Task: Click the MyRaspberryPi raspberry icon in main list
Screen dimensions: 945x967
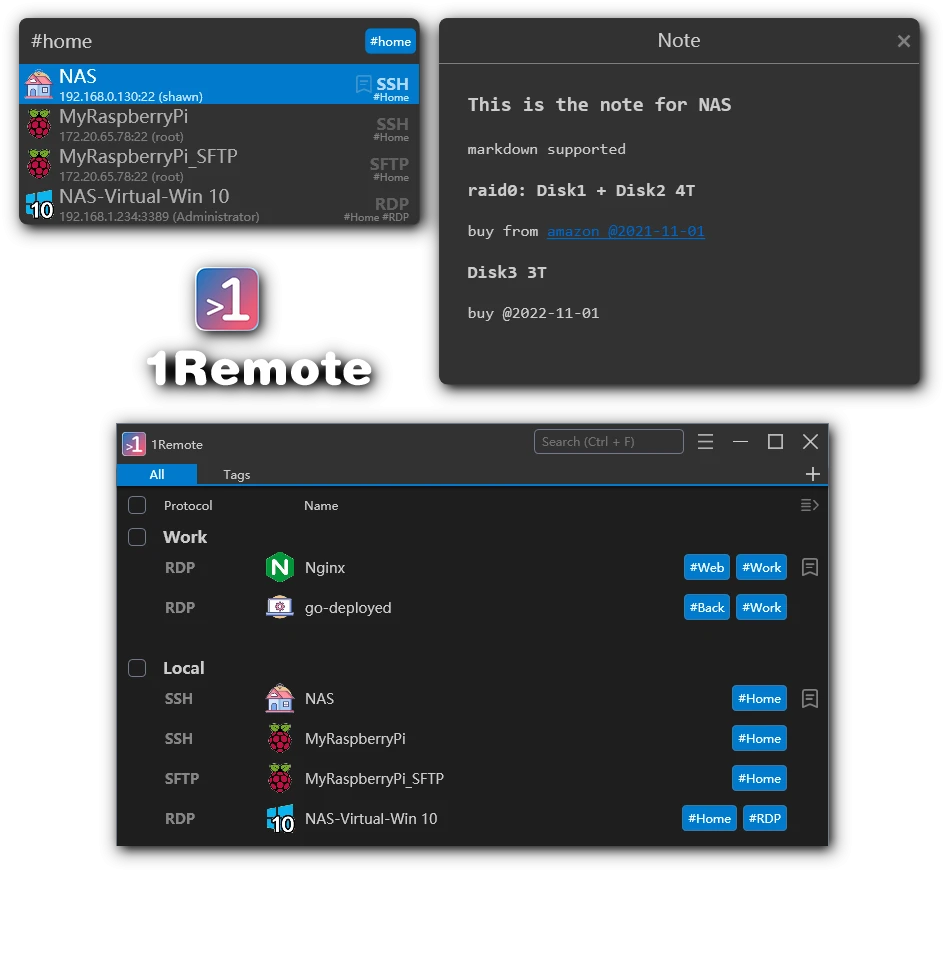Action: tap(279, 738)
